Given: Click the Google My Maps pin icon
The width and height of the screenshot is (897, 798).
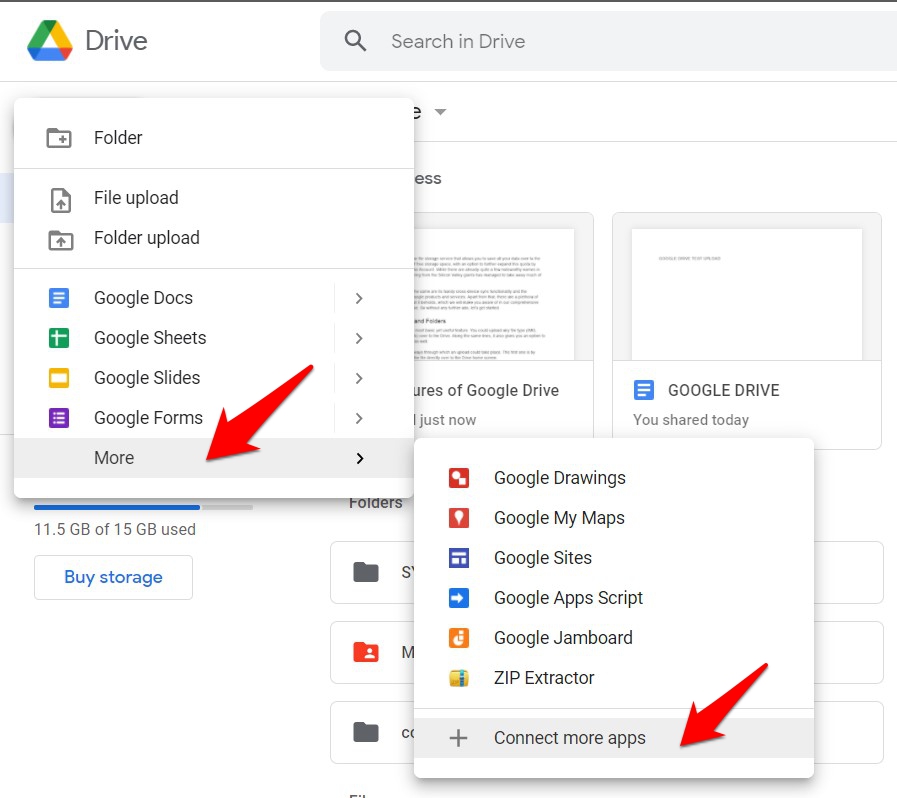Looking at the screenshot, I should [x=459, y=518].
